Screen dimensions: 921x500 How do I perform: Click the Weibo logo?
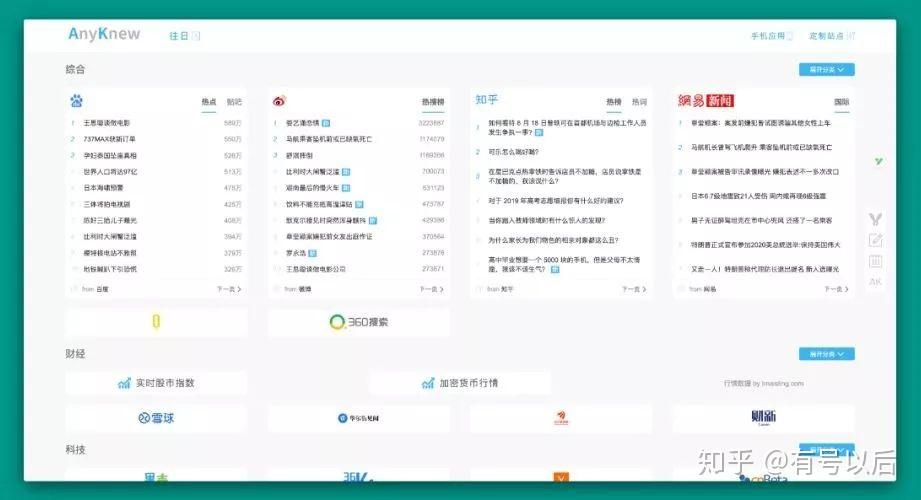click(x=279, y=100)
